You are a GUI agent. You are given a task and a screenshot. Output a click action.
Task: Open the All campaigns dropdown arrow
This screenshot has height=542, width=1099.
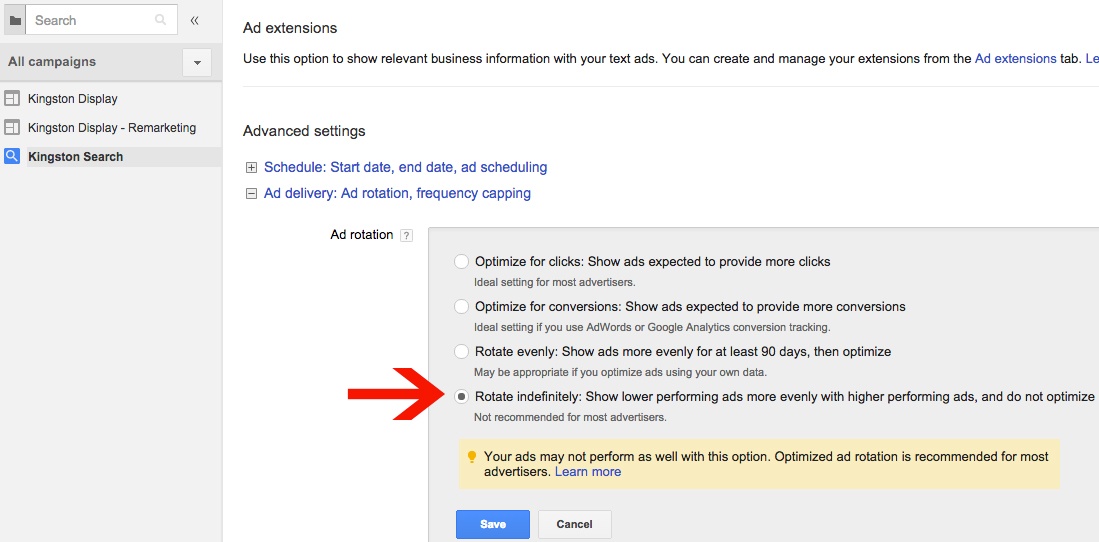click(x=197, y=63)
